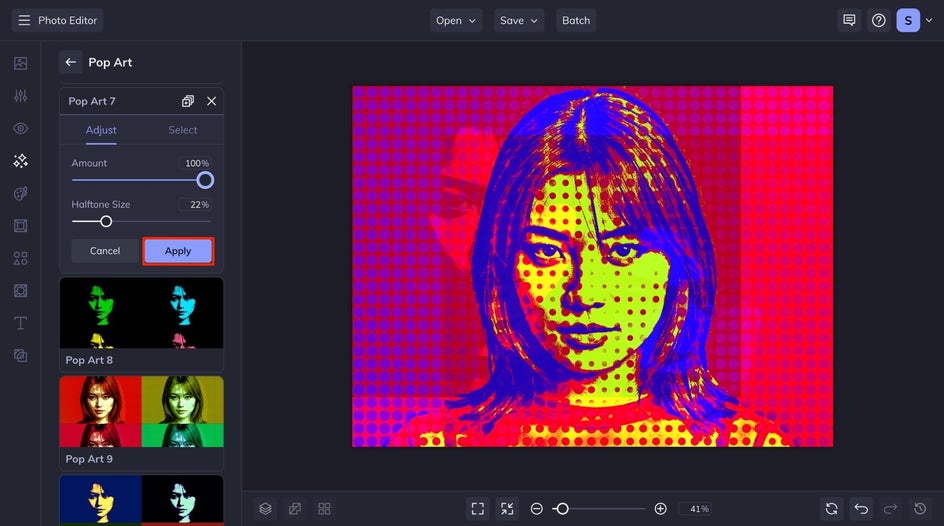Click the Apply button
Screen dimensions: 944x526
(178, 251)
